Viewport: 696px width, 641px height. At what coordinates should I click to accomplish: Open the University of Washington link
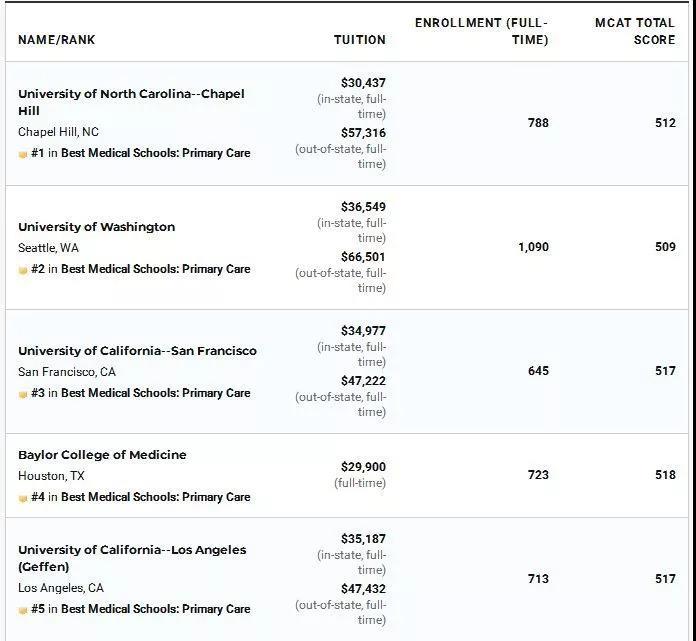(96, 227)
